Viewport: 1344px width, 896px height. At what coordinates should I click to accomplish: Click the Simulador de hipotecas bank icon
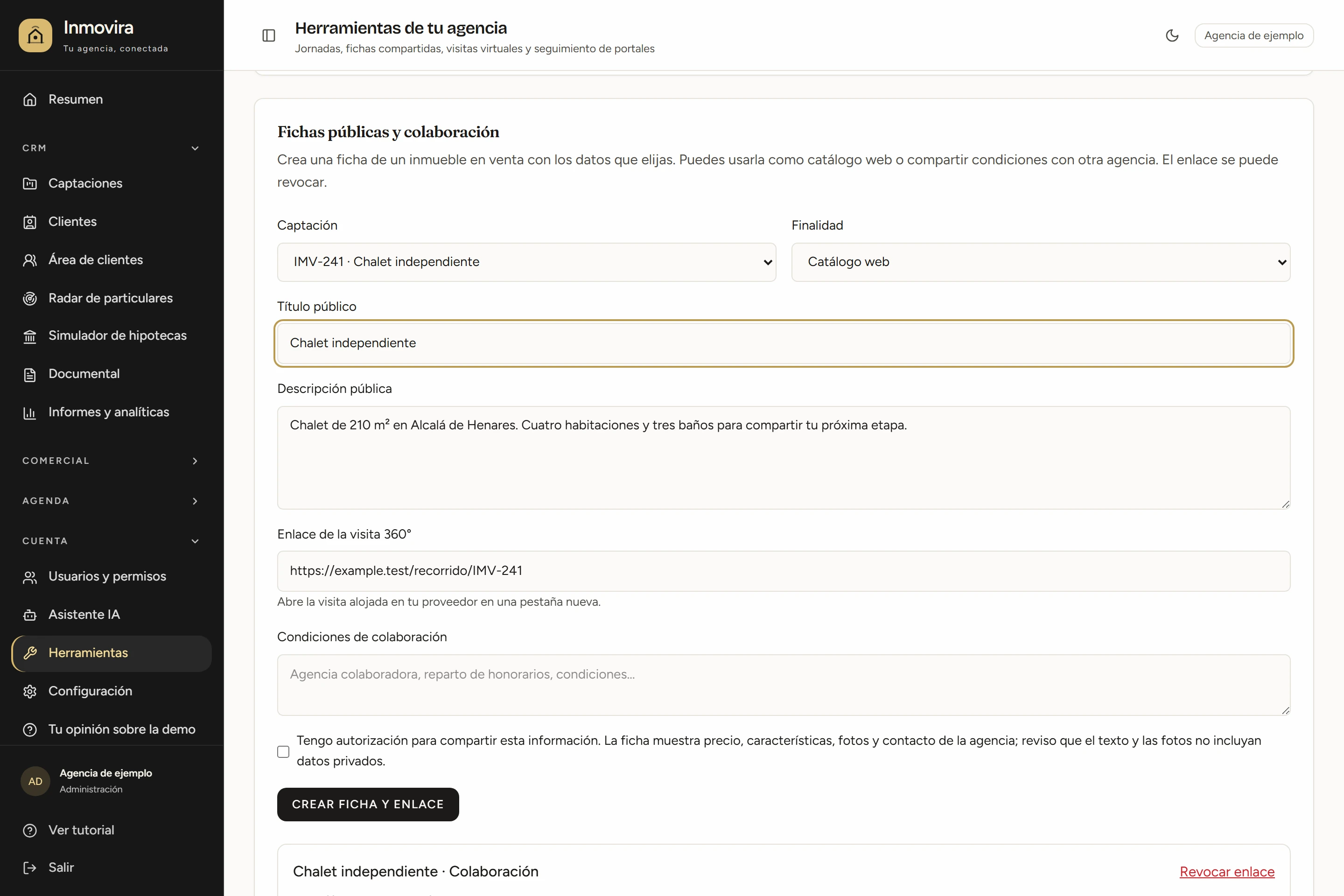tap(30, 336)
